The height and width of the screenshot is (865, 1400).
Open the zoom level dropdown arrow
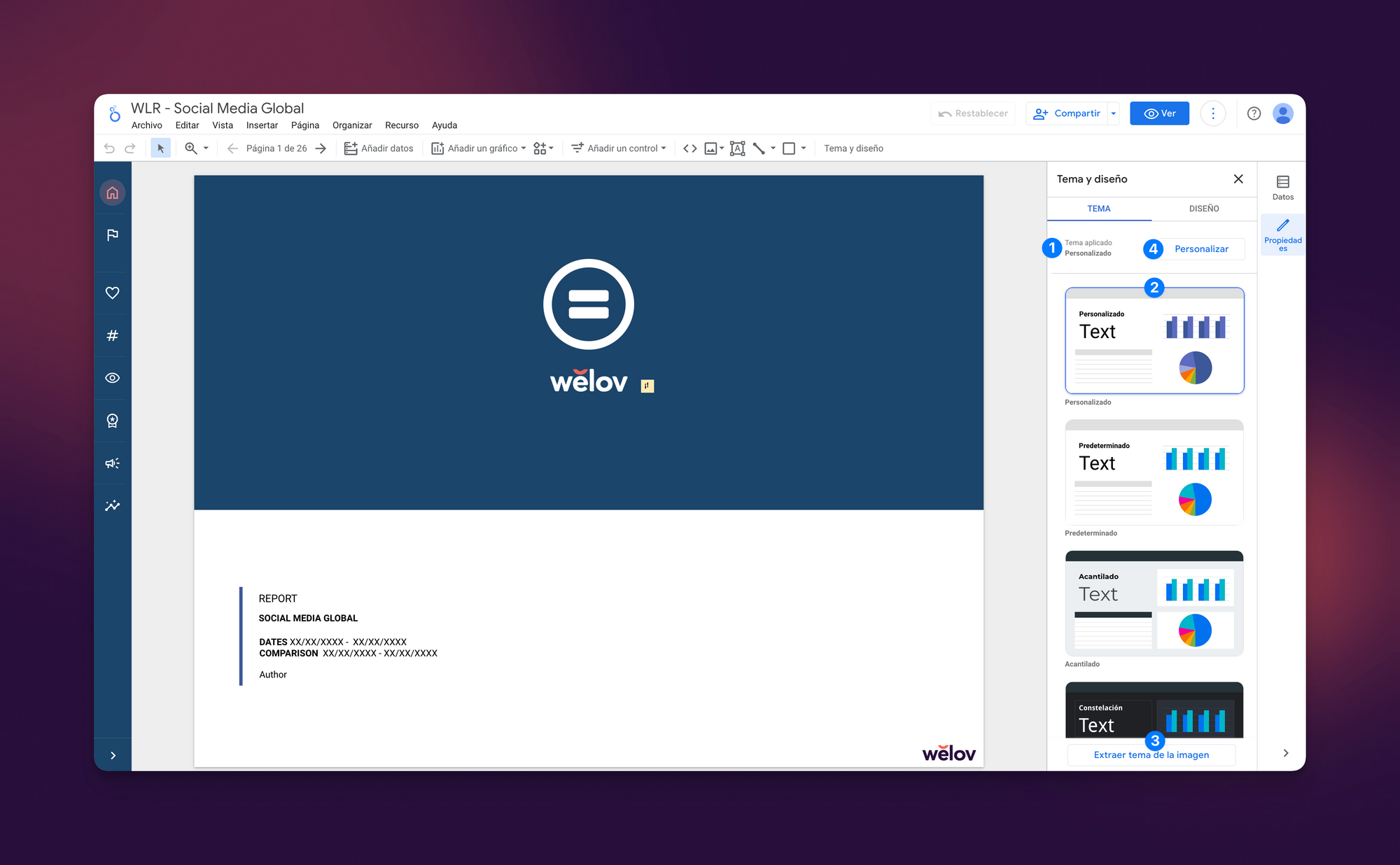(206, 148)
